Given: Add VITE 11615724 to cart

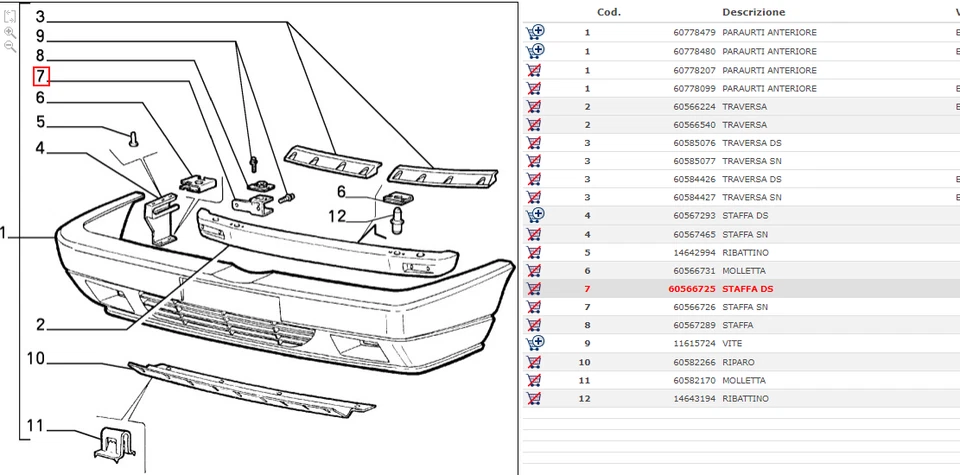Looking at the screenshot, I should 535,343.
